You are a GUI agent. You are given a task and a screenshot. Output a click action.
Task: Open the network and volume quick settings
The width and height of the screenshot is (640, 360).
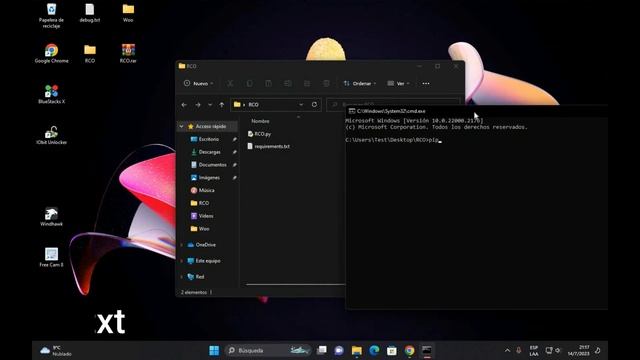553,350
